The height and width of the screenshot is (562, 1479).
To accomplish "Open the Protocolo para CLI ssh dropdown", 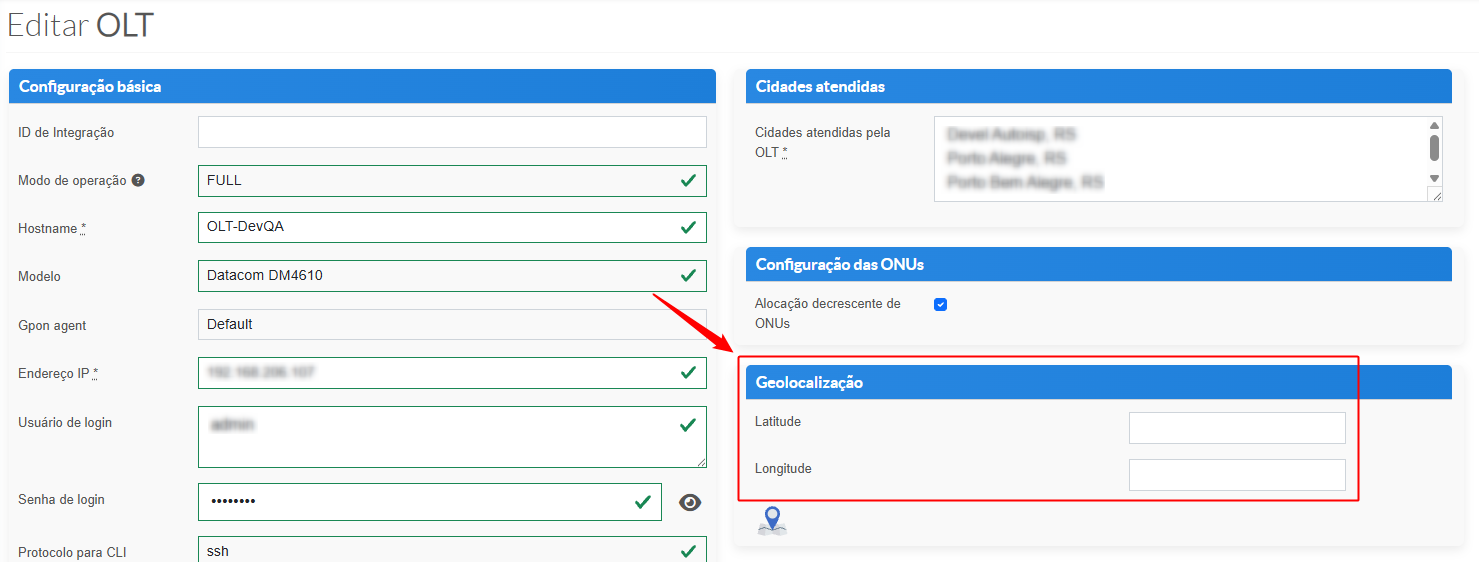I will tap(452, 551).
